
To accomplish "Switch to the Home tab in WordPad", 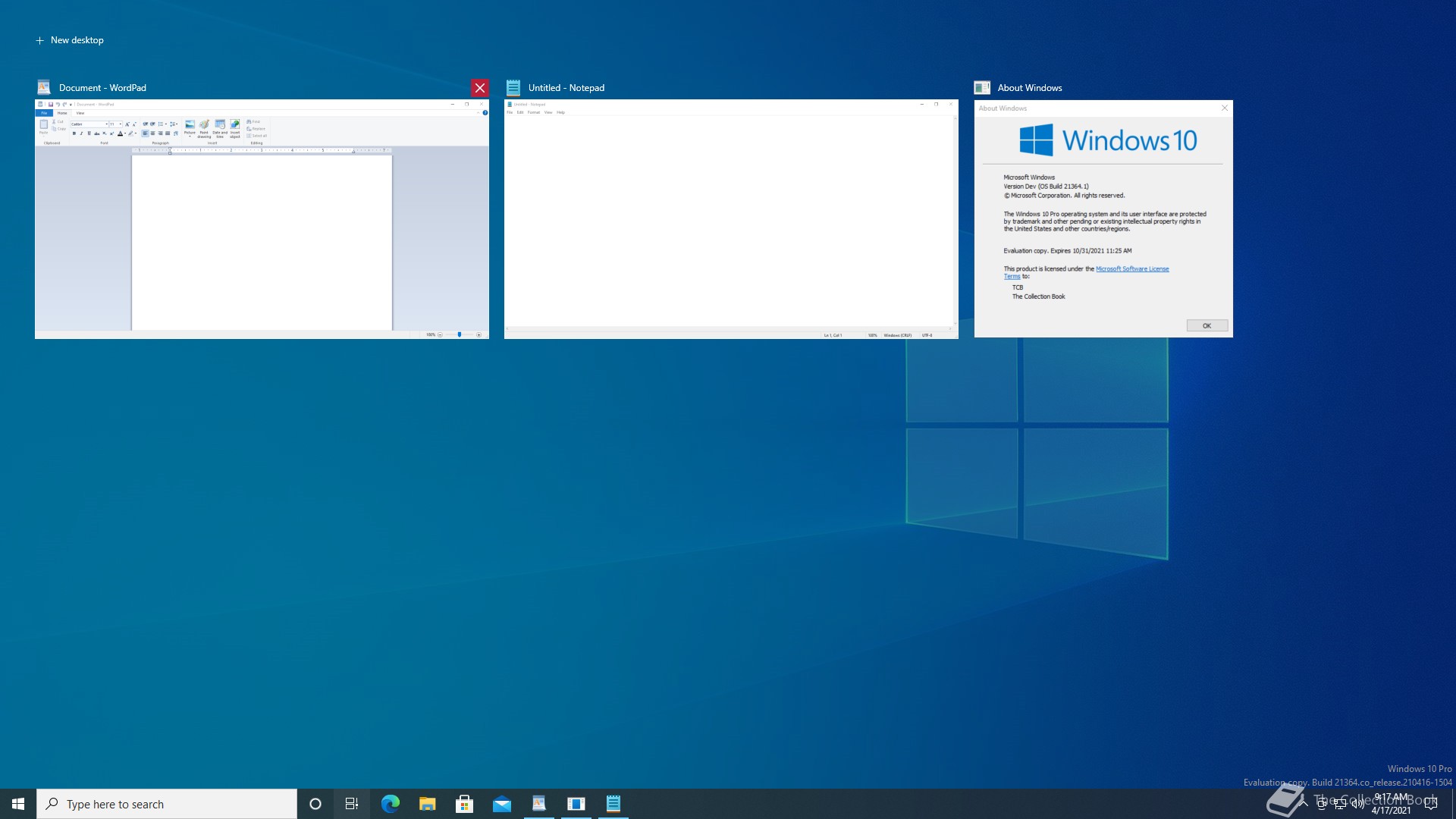I will click(62, 113).
